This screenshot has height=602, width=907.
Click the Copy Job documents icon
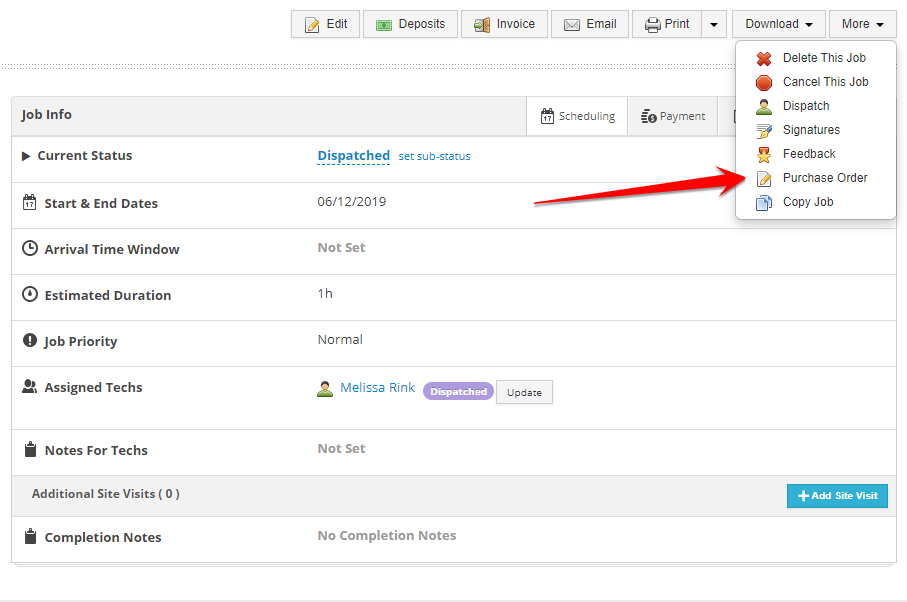(764, 203)
